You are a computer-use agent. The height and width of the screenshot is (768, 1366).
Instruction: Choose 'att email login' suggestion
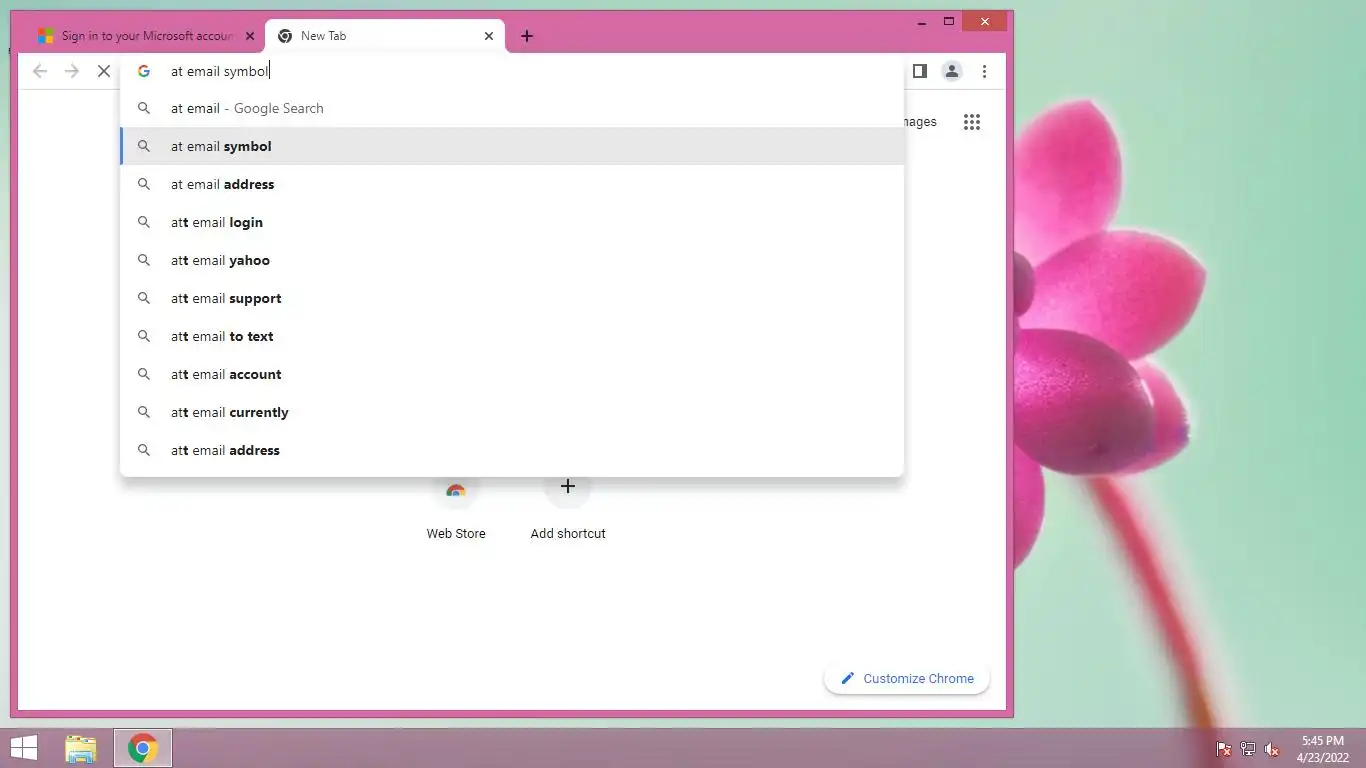pos(512,222)
